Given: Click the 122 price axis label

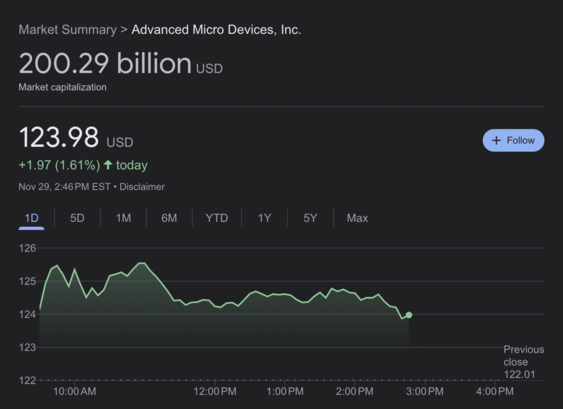Looking at the screenshot, I should tap(27, 380).
